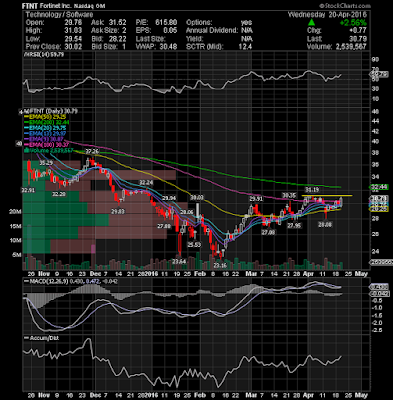Select the Options value yes
Screen dimensions: 393x400
coord(246,23)
